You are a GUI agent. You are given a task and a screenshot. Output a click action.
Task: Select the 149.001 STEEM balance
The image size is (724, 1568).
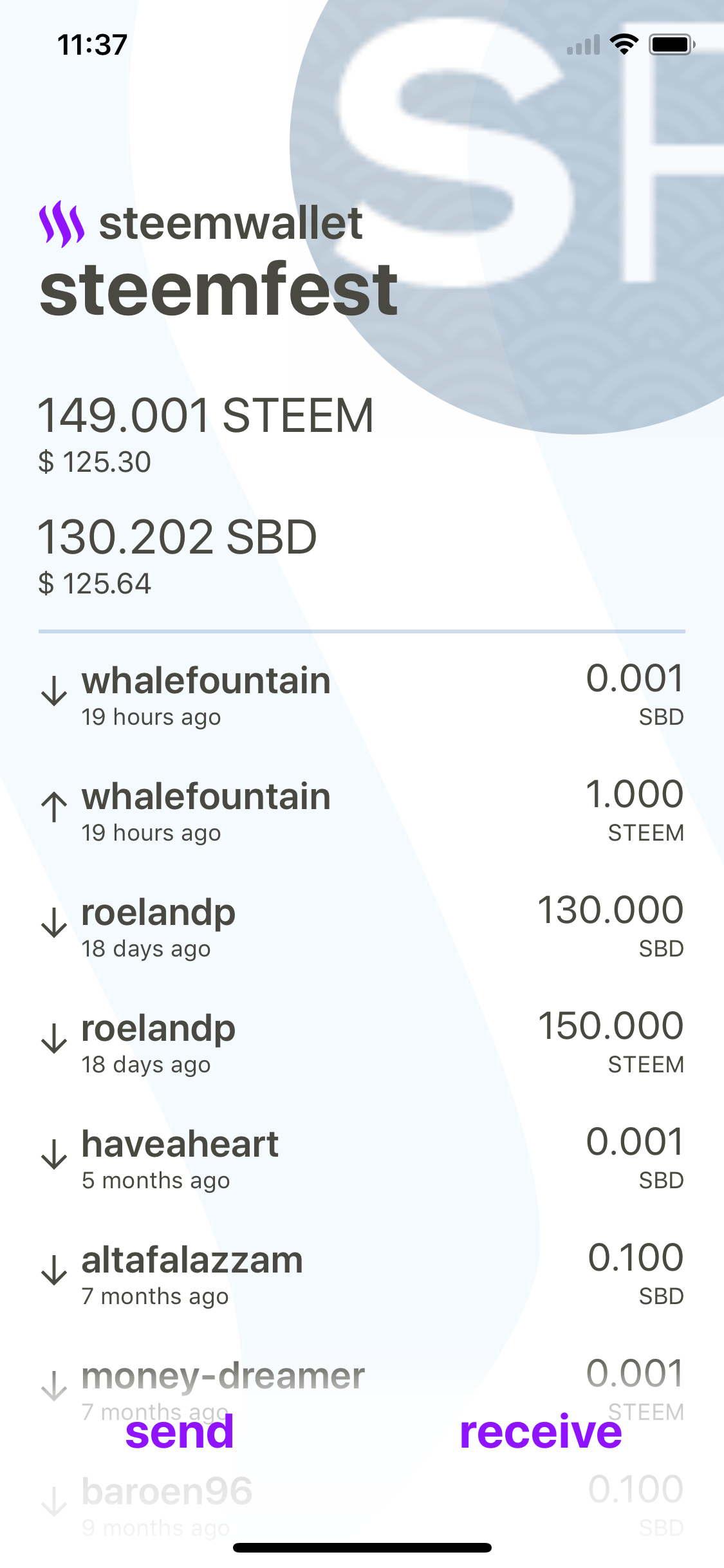click(205, 416)
